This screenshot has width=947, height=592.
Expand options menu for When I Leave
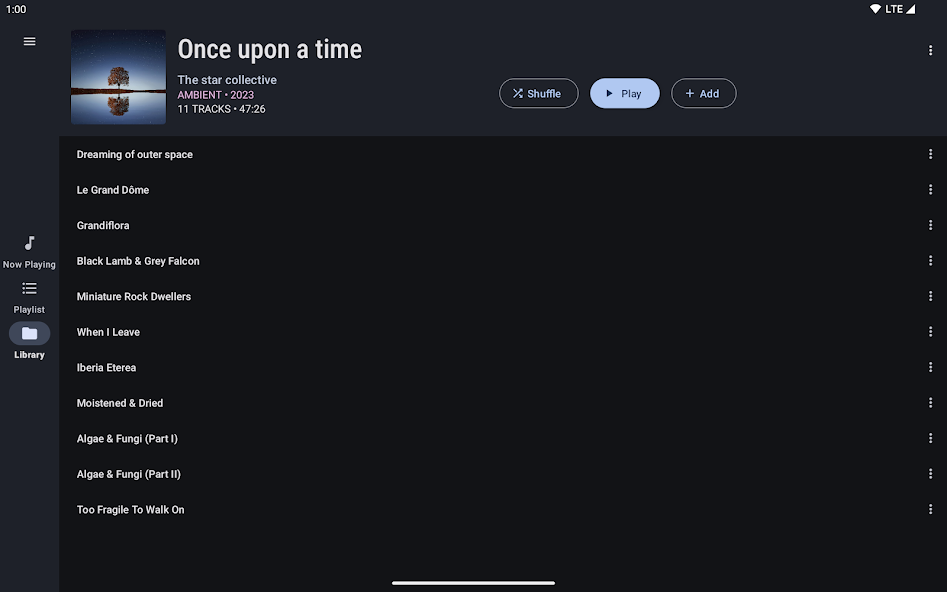pyautogui.click(x=930, y=332)
